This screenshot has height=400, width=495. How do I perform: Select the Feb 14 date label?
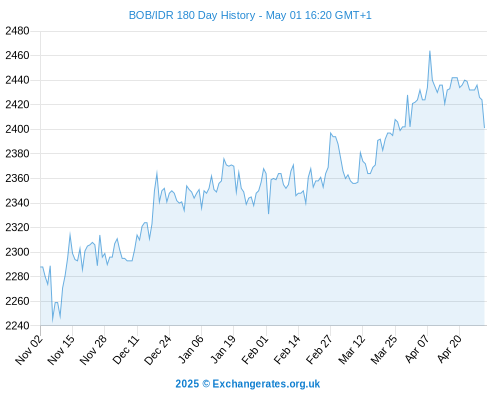(x=287, y=349)
